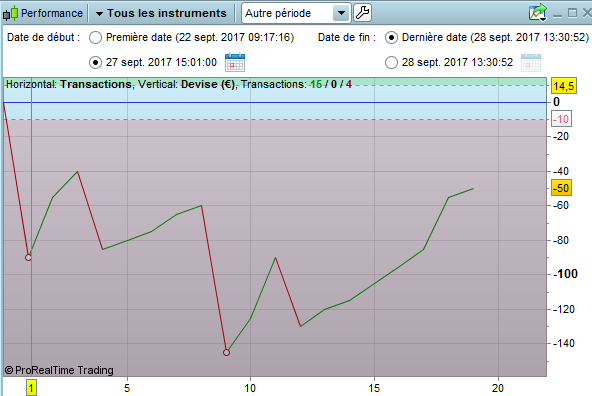Click the -50 yellow value label
The width and height of the screenshot is (592, 396).
point(561,188)
